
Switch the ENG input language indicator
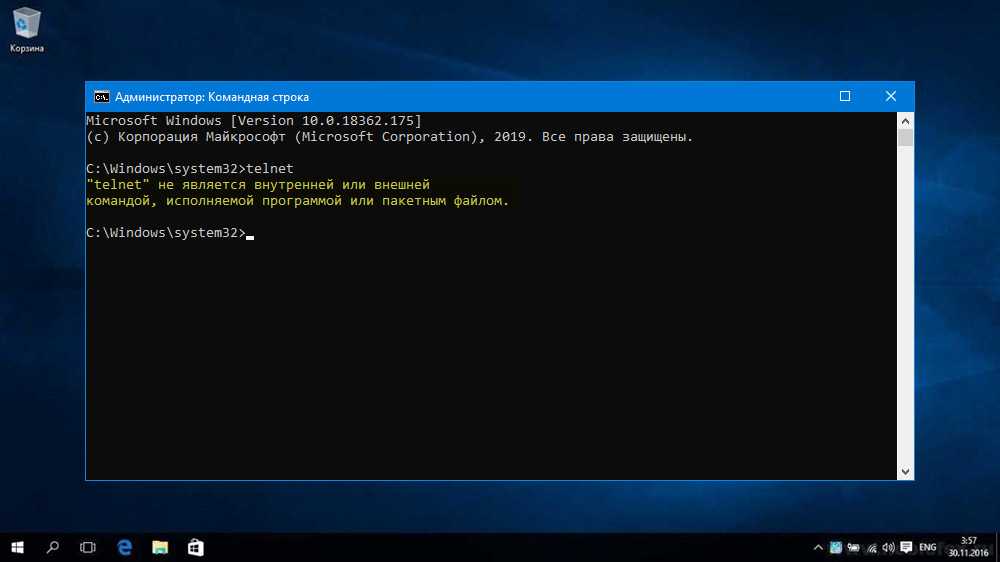pos(928,548)
